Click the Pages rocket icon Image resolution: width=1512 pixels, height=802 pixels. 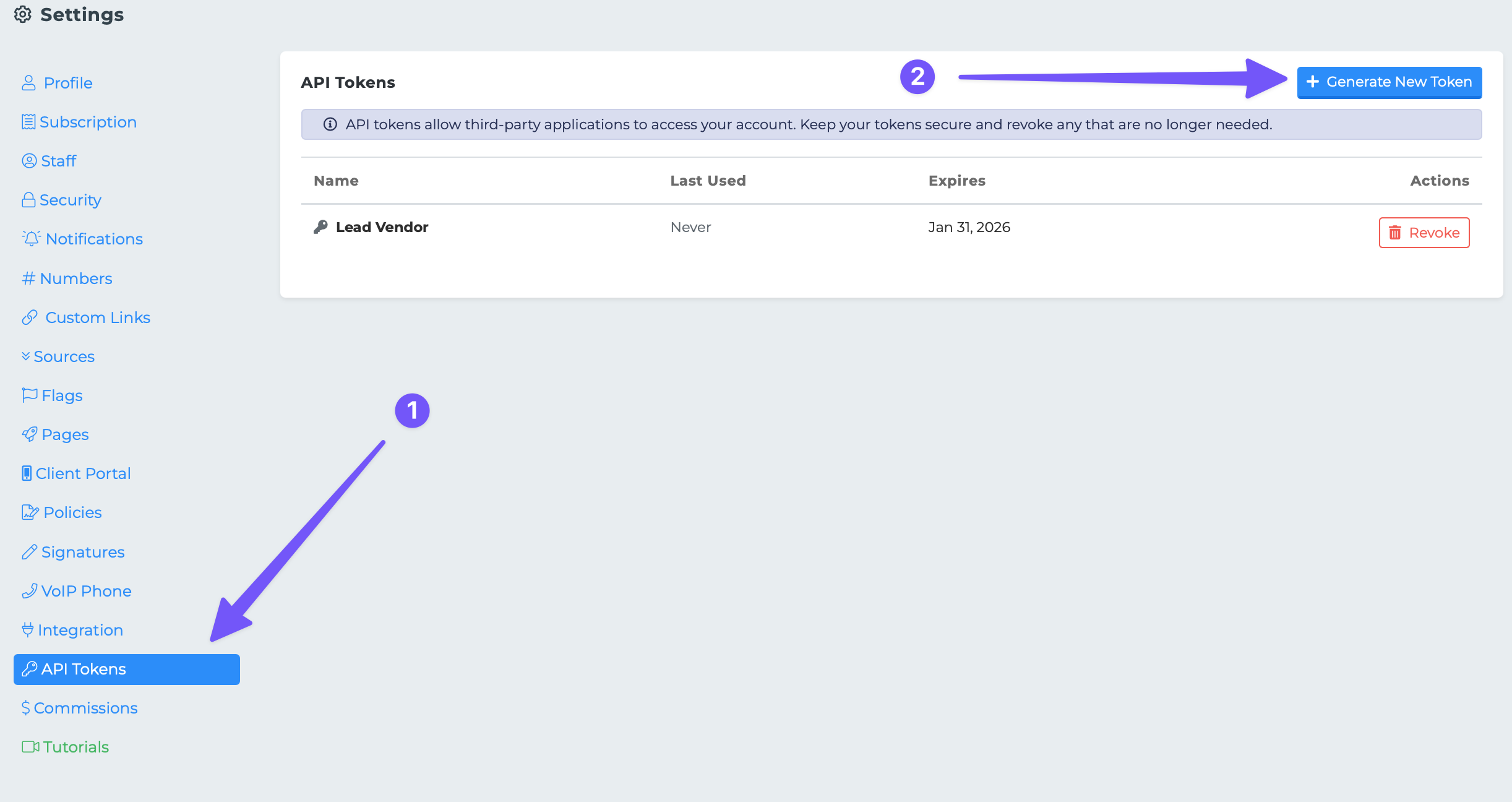[x=29, y=434]
